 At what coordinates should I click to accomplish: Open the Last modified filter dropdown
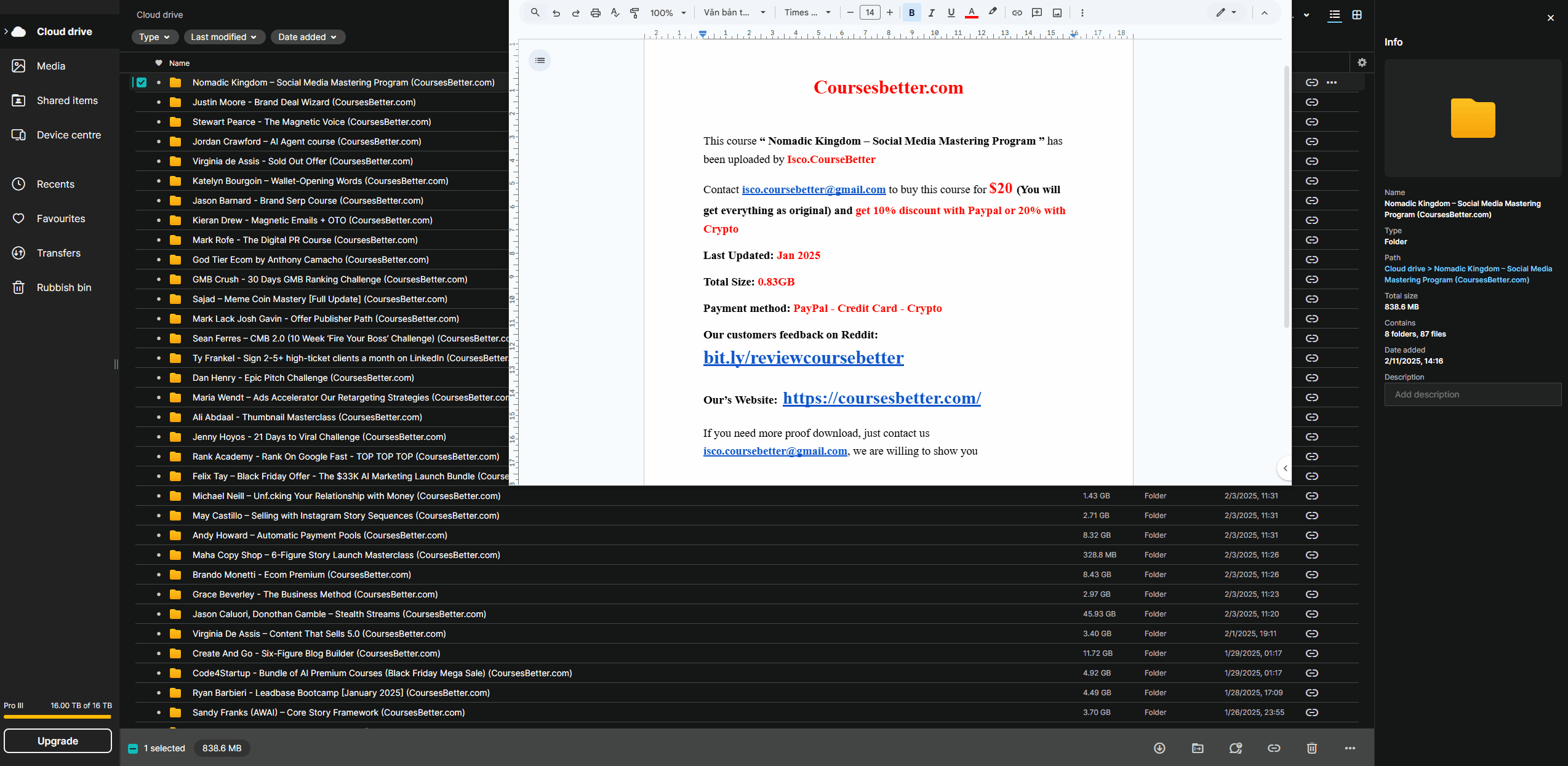coord(224,37)
